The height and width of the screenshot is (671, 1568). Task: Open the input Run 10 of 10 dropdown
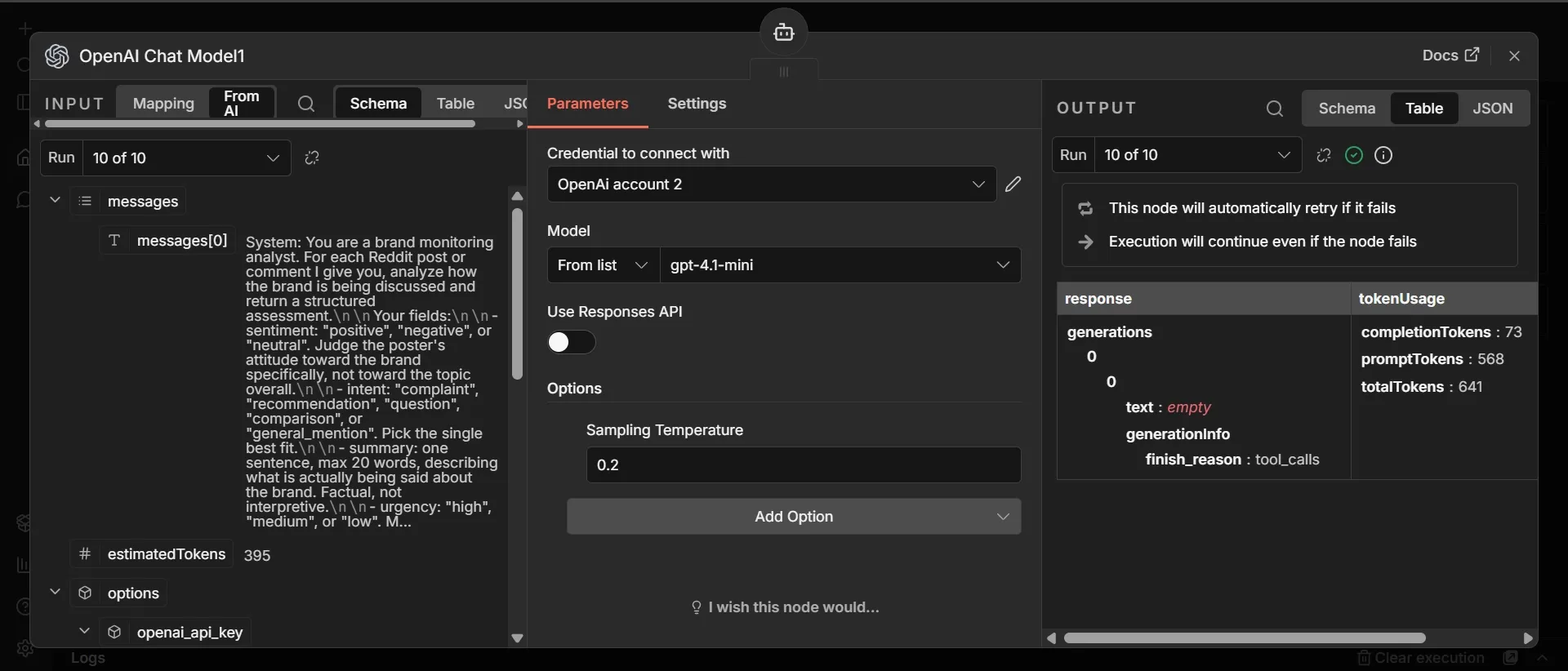(x=187, y=158)
